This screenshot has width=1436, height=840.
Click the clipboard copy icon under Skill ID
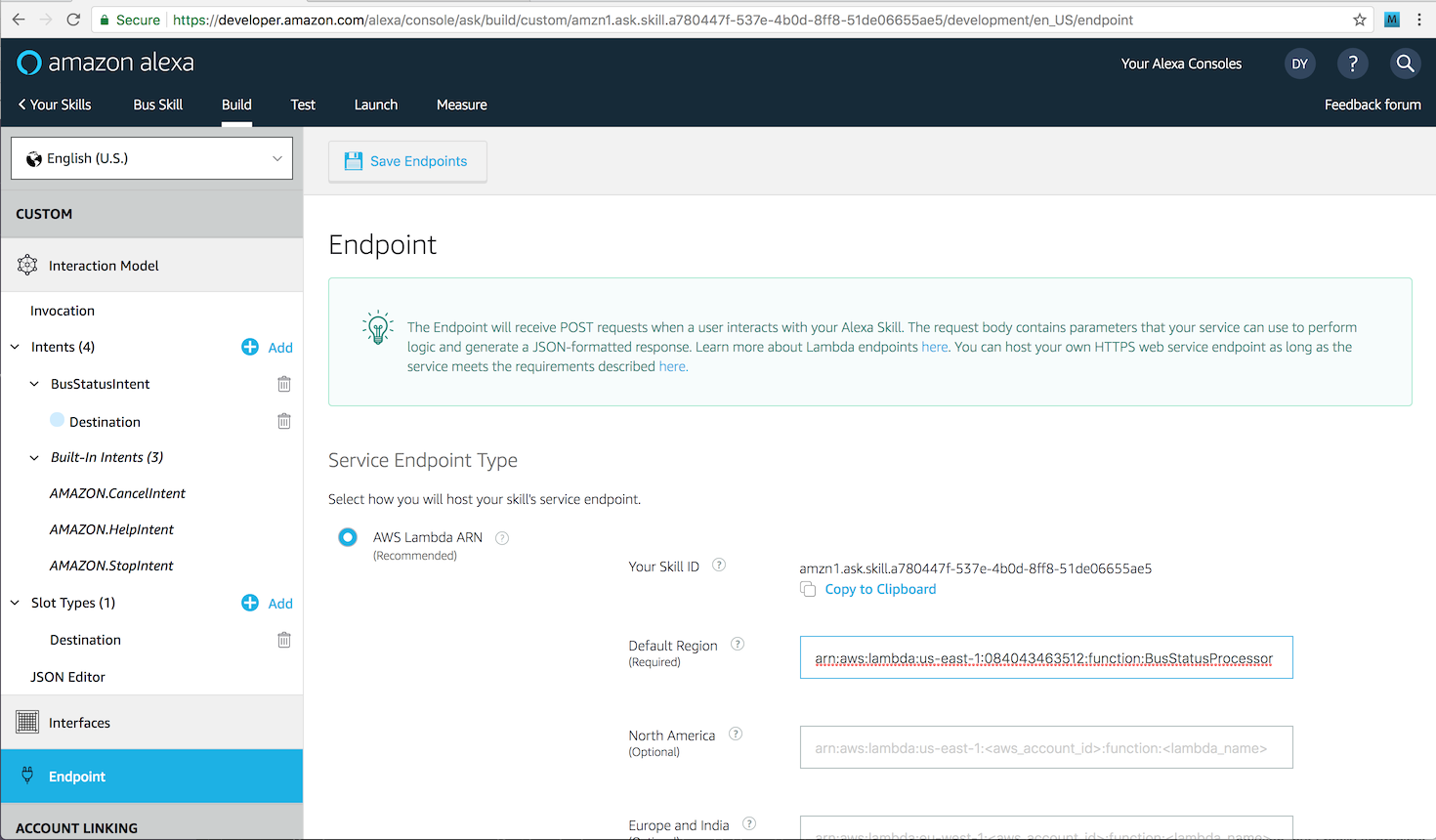(808, 589)
